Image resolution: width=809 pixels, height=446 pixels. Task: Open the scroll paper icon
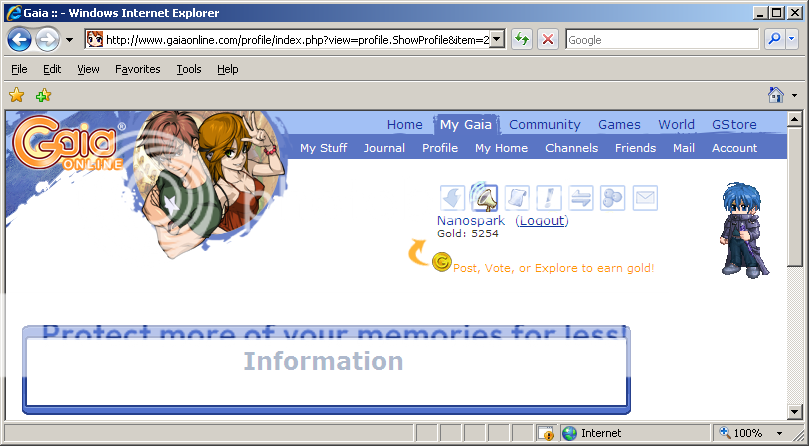(516, 198)
